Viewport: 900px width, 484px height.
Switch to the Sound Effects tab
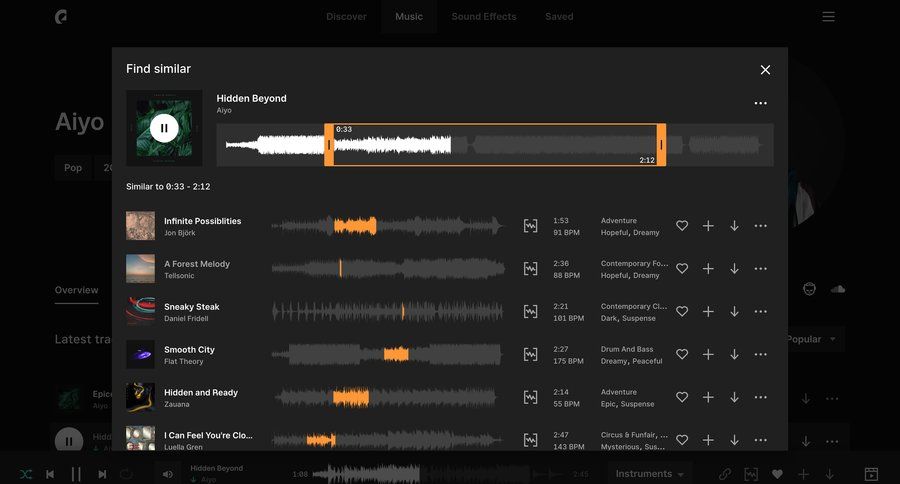point(484,17)
